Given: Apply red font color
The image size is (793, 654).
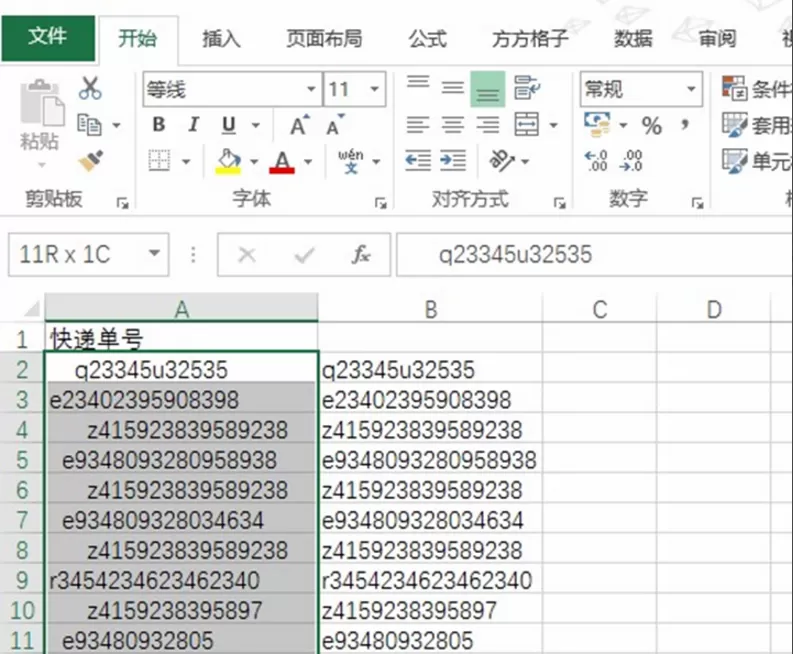Looking at the screenshot, I should pyautogui.click(x=282, y=162).
